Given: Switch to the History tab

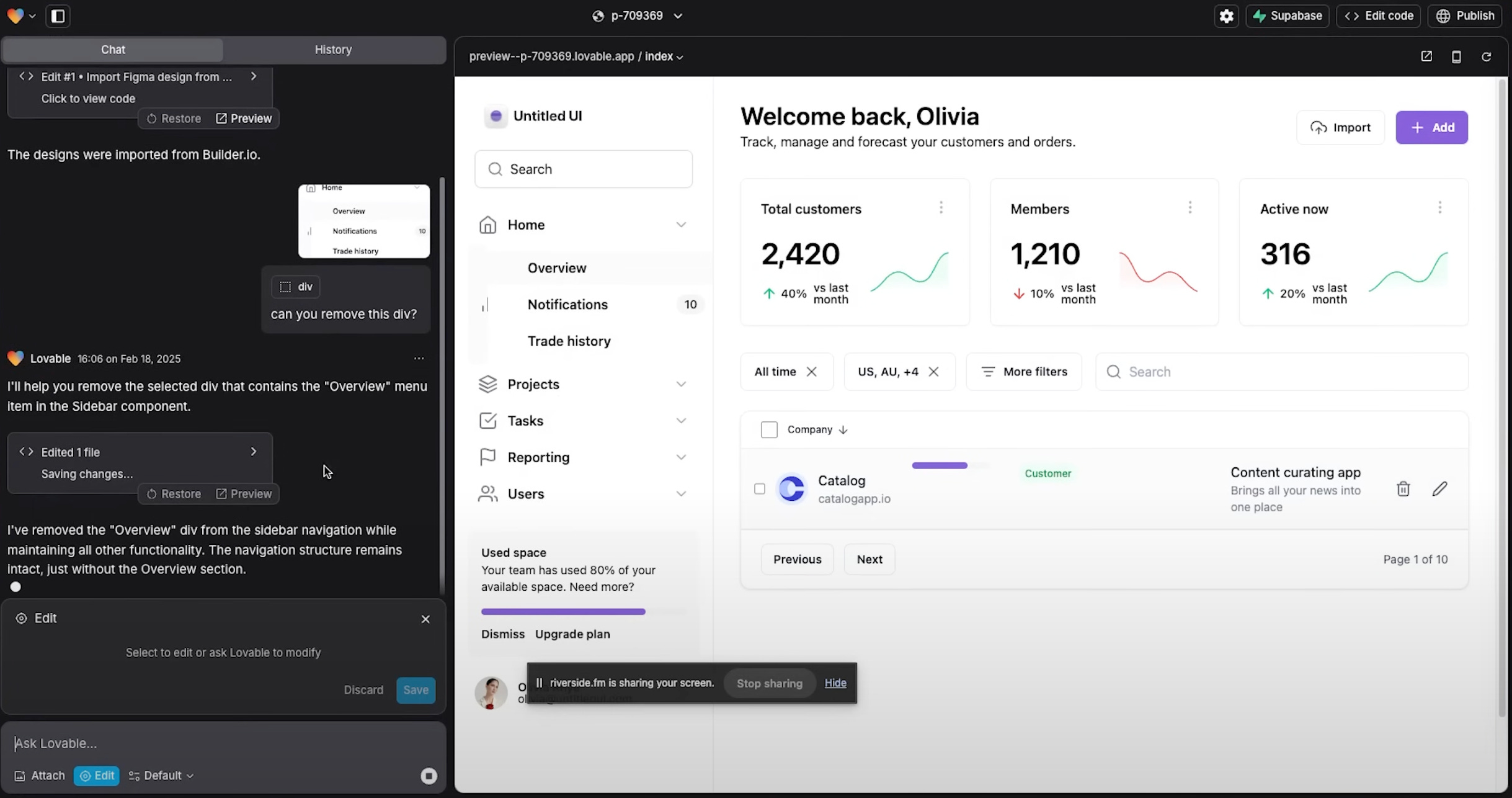Looking at the screenshot, I should pyautogui.click(x=333, y=50).
